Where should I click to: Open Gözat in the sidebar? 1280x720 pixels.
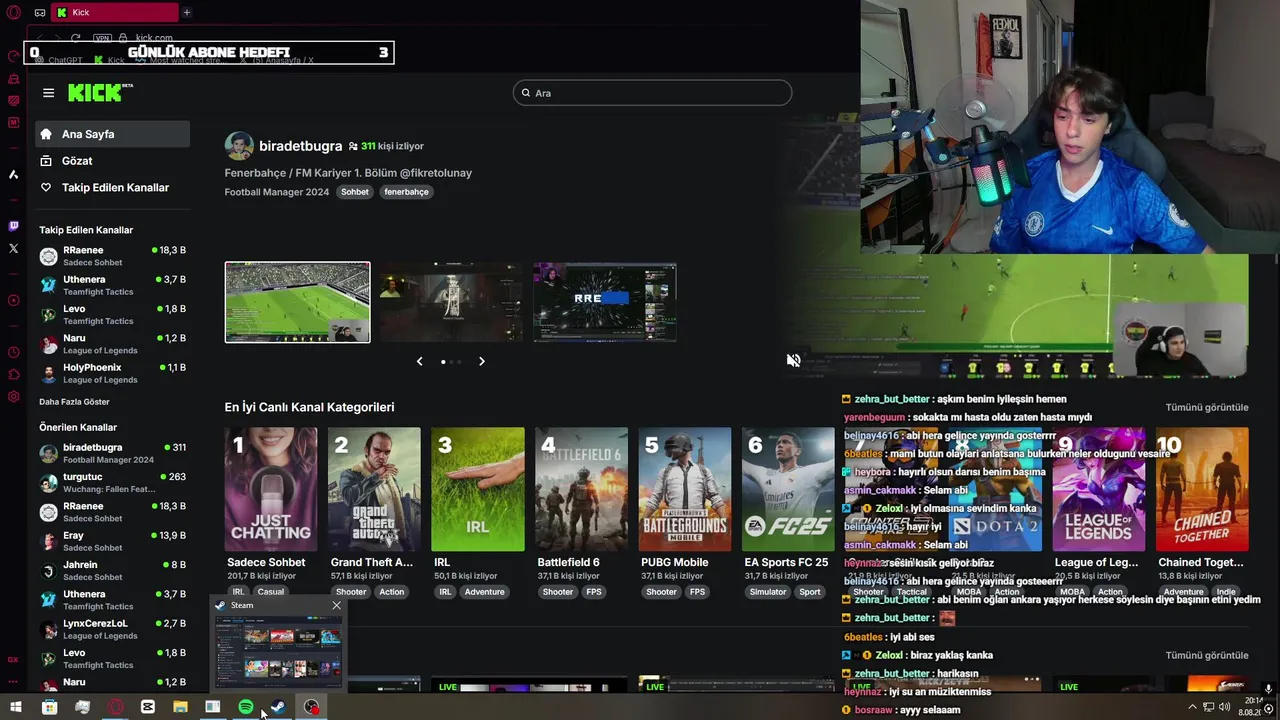click(112, 161)
